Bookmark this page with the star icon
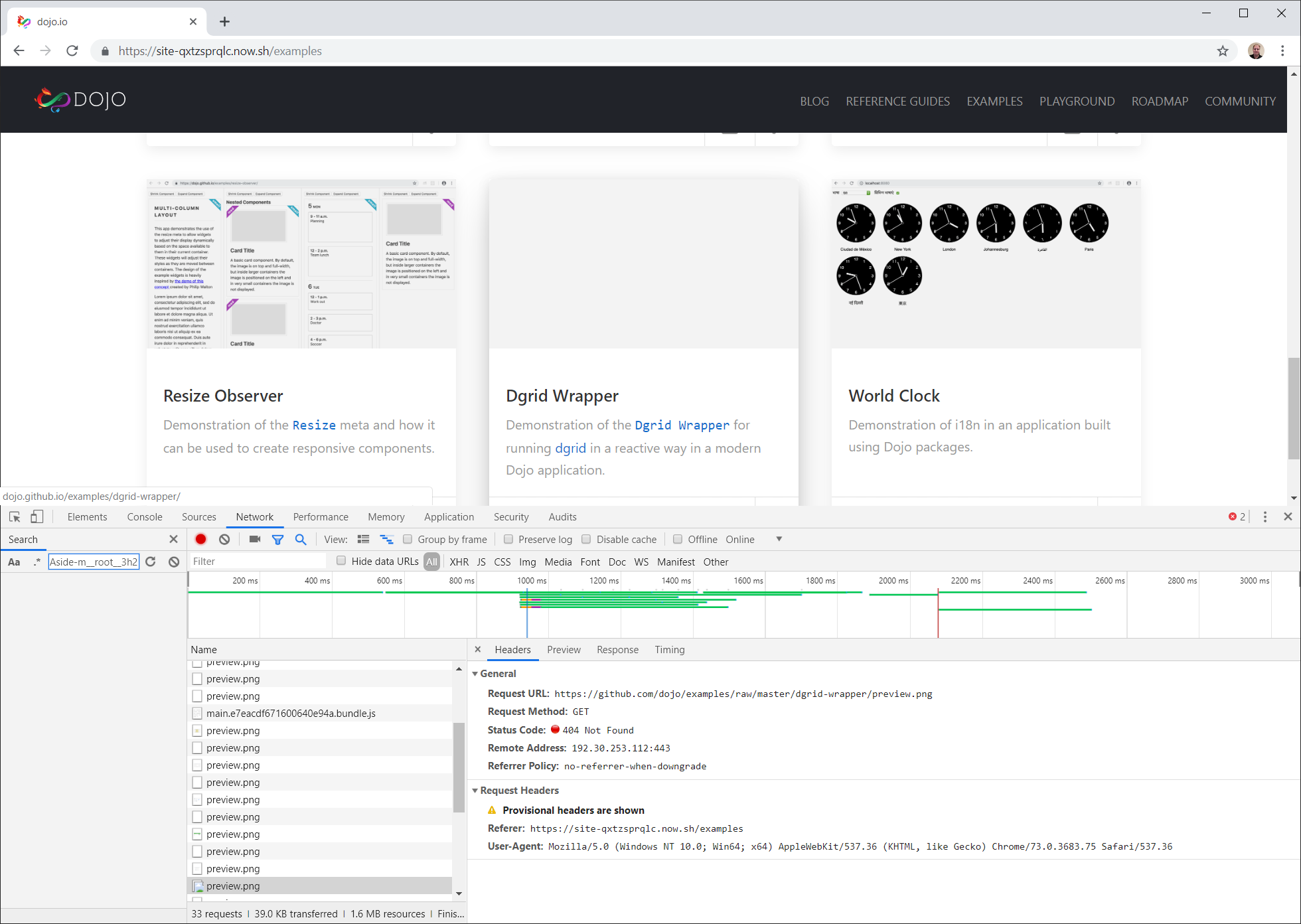Viewport: 1301px width, 924px height. (x=1223, y=51)
